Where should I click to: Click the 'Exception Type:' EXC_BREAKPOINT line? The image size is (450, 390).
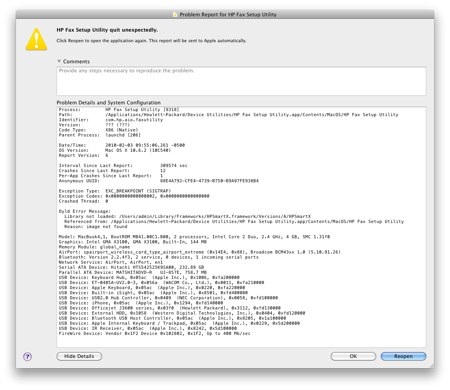[115, 191]
